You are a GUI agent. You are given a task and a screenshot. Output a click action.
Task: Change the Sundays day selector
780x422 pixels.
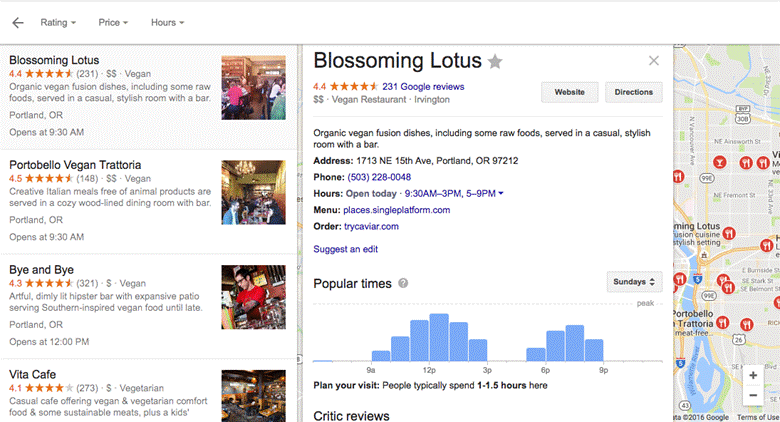click(x=634, y=282)
